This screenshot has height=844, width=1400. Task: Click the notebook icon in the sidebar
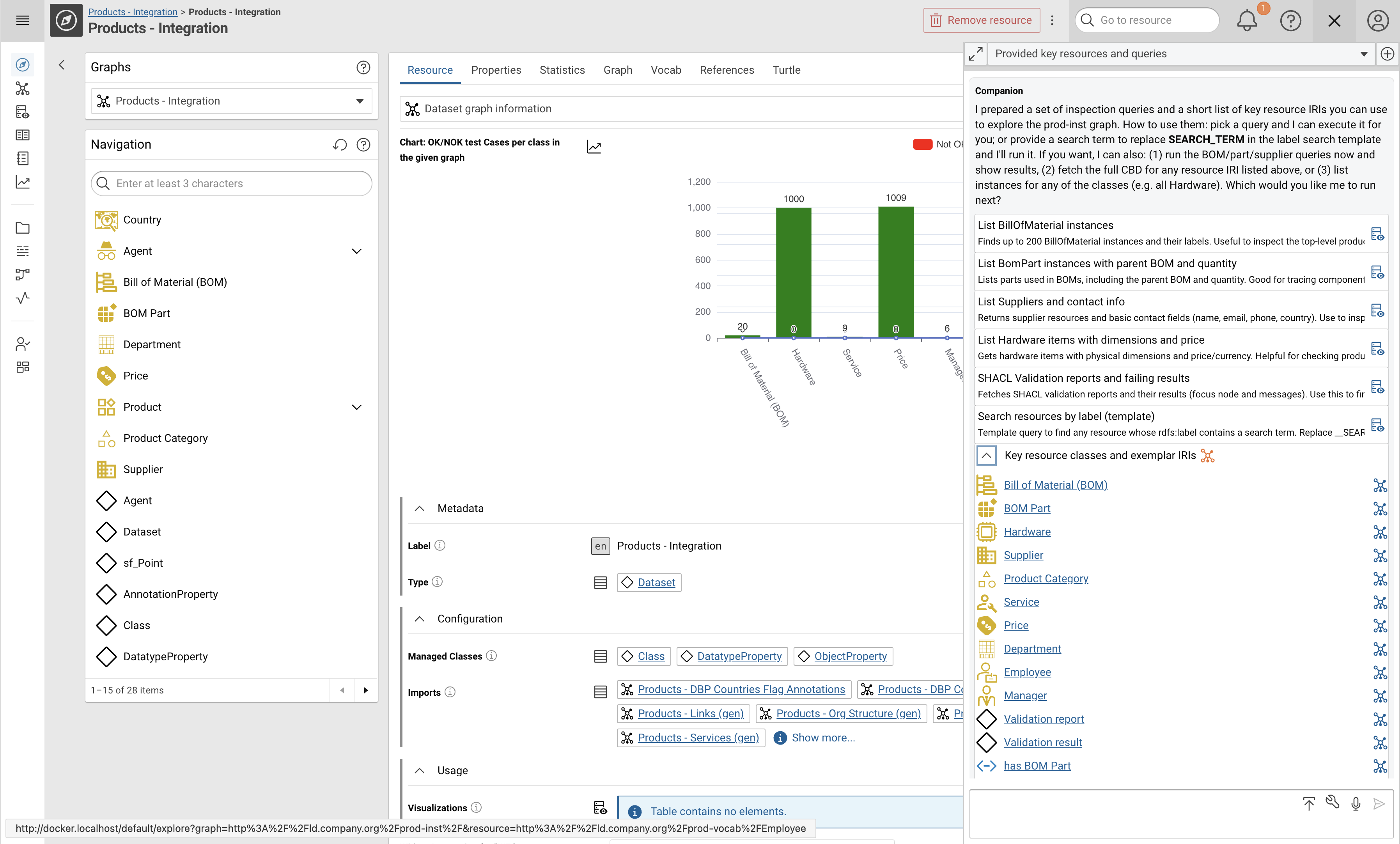pos(23,158)
